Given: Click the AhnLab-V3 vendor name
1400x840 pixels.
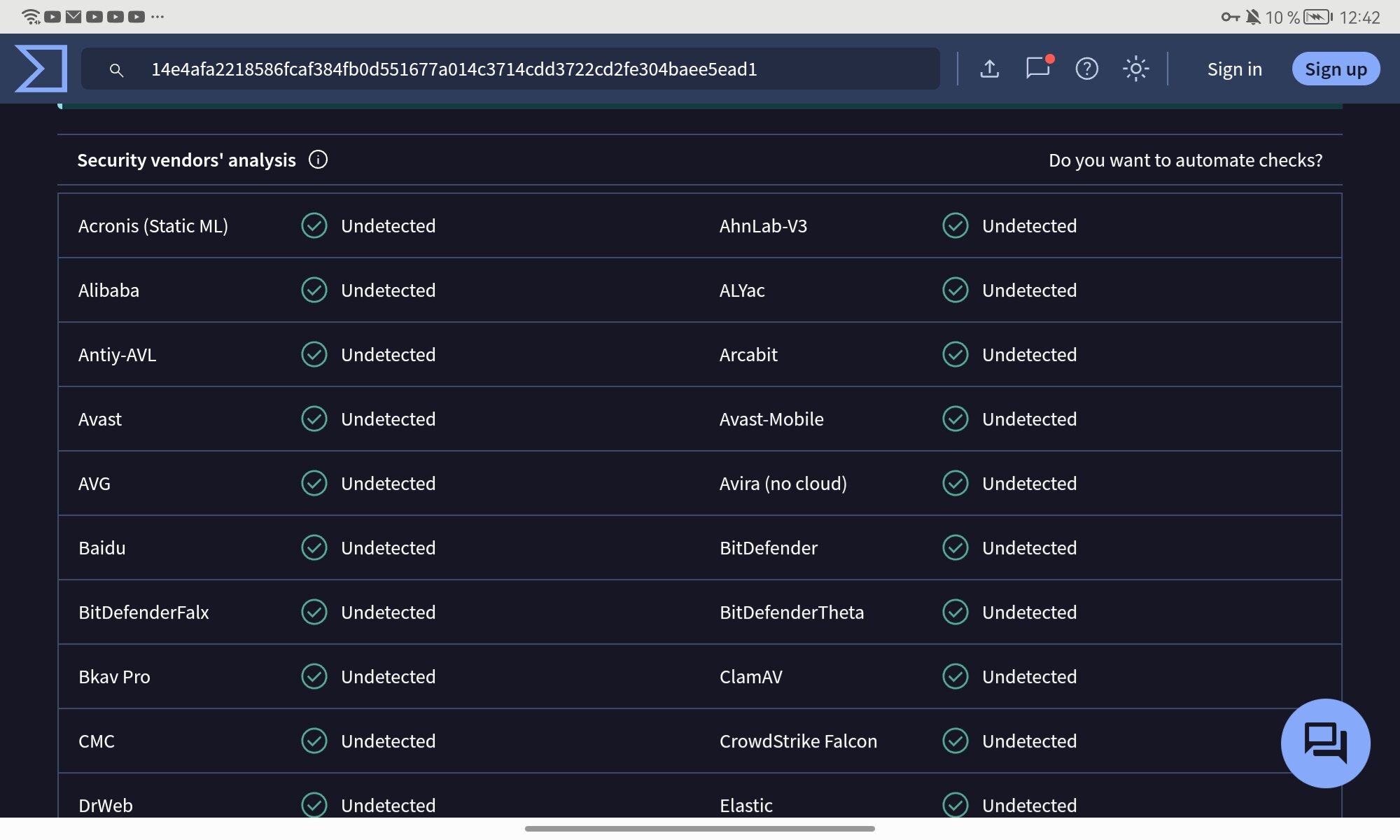Looking at the screenshot, I should [763, 226].
